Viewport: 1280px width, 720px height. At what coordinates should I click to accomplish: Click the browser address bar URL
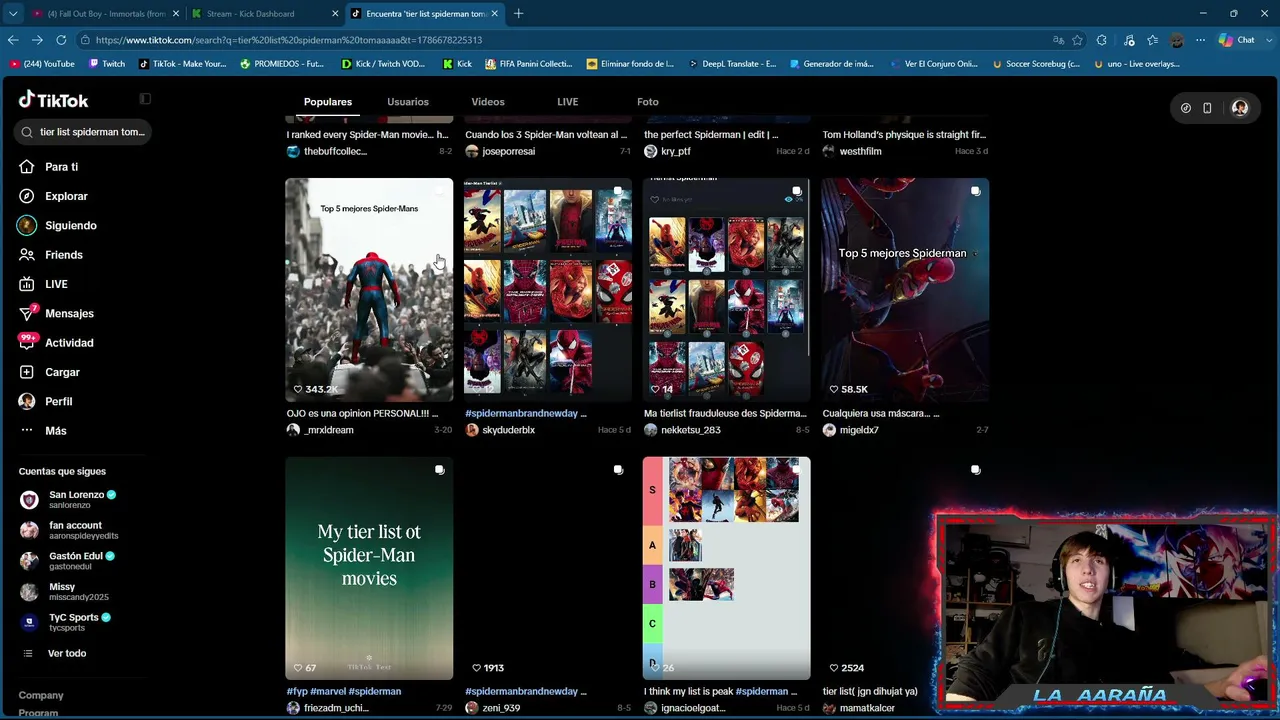click(289, 40)
